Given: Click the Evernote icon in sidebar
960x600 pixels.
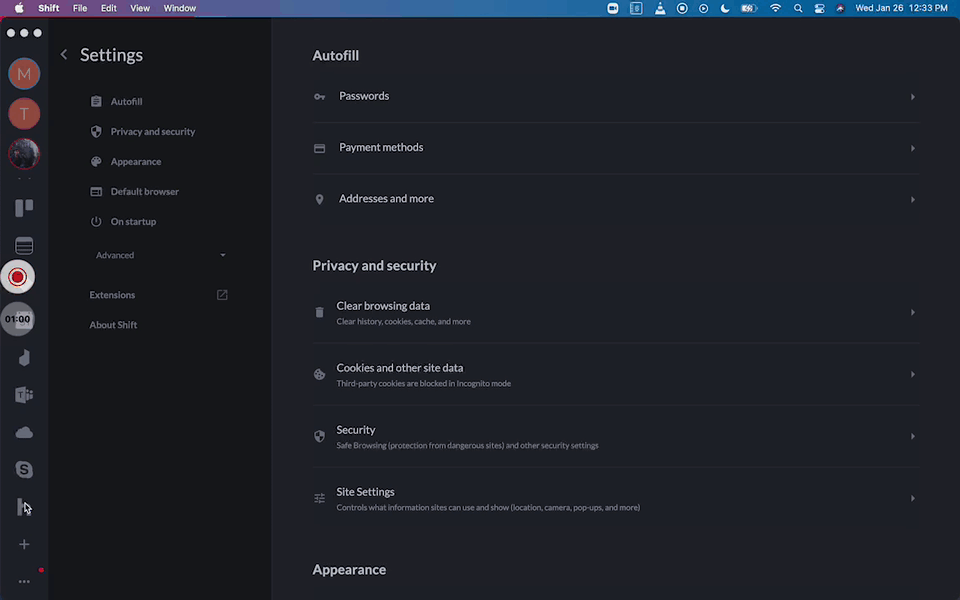Looking at the screenshot, I should (24, 358).
